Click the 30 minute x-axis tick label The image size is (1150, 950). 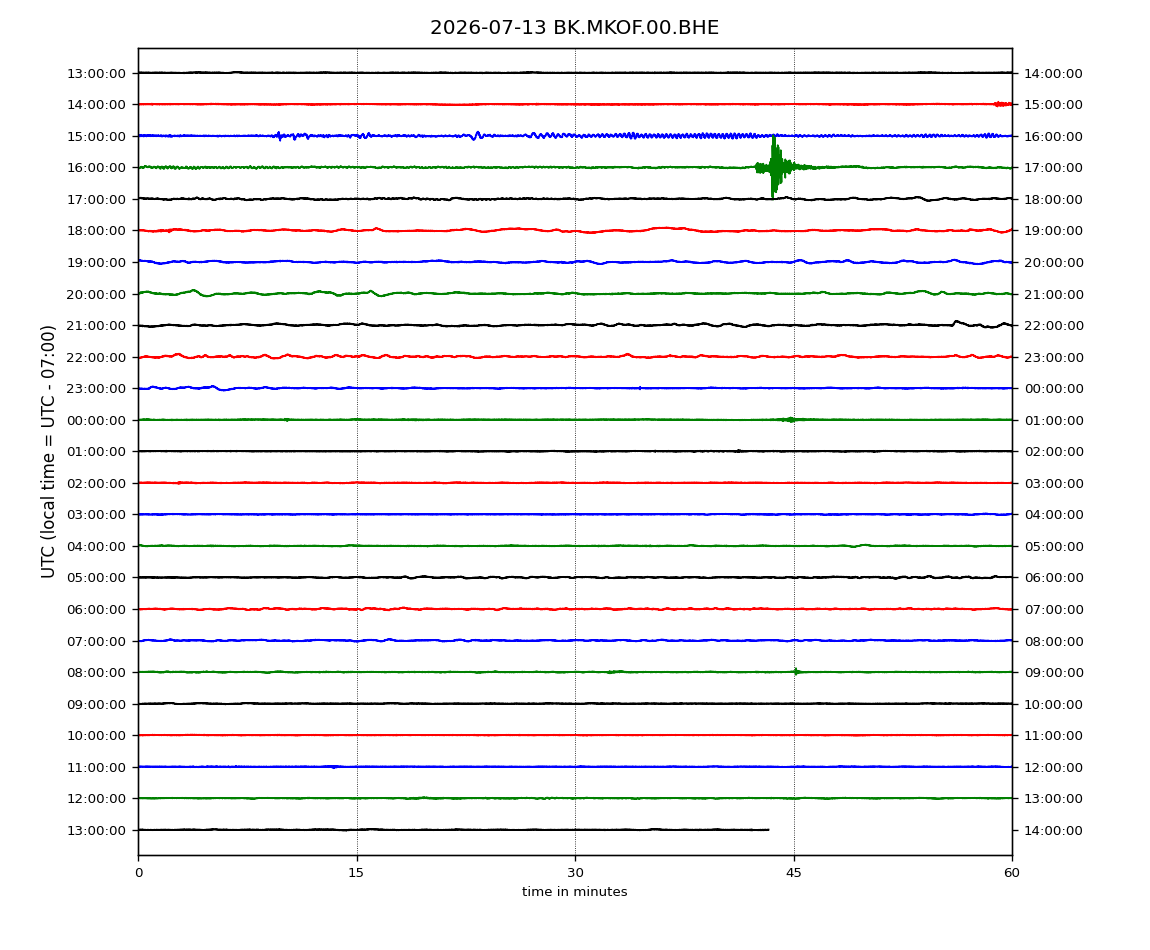pos(575,873)
